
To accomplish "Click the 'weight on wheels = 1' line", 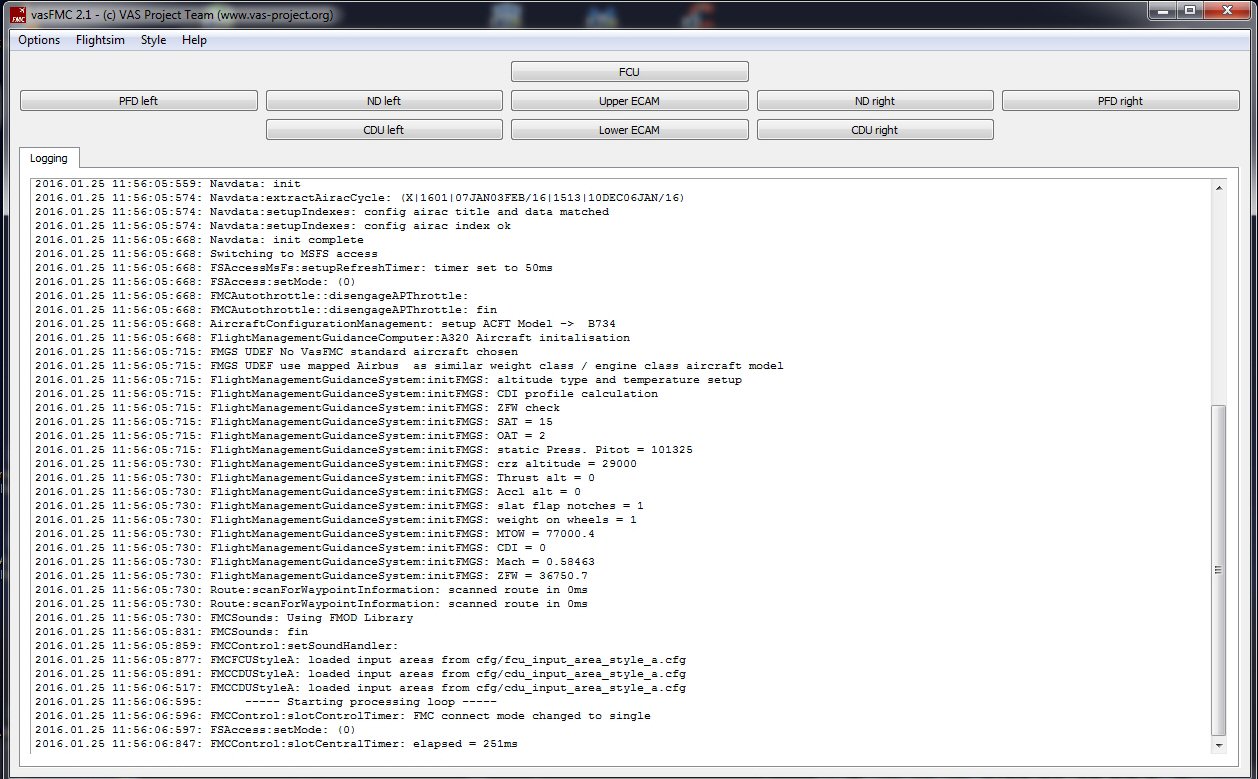I will coord(335,520).
